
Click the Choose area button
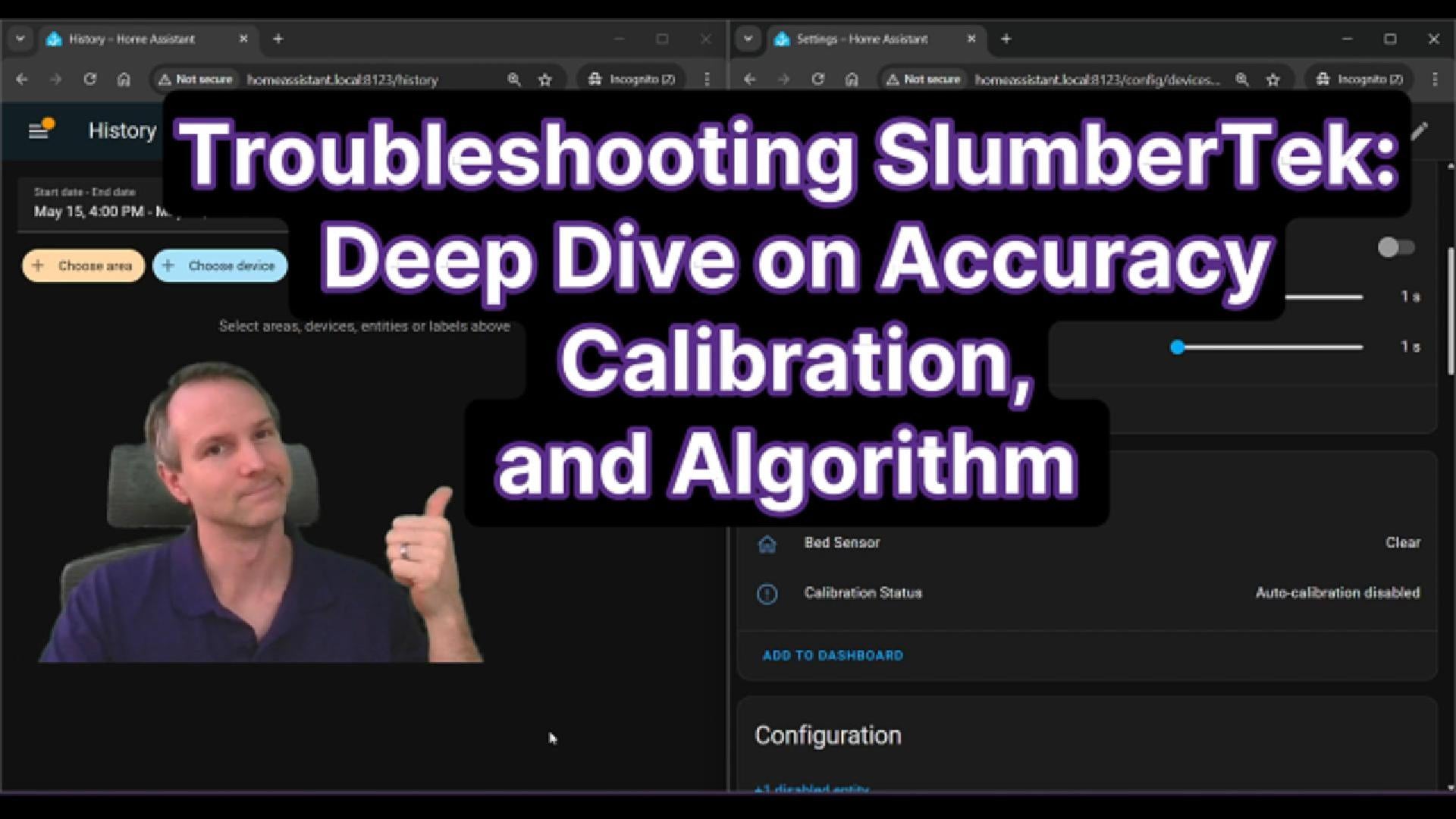pyautogui.click(x=83, y=266)
